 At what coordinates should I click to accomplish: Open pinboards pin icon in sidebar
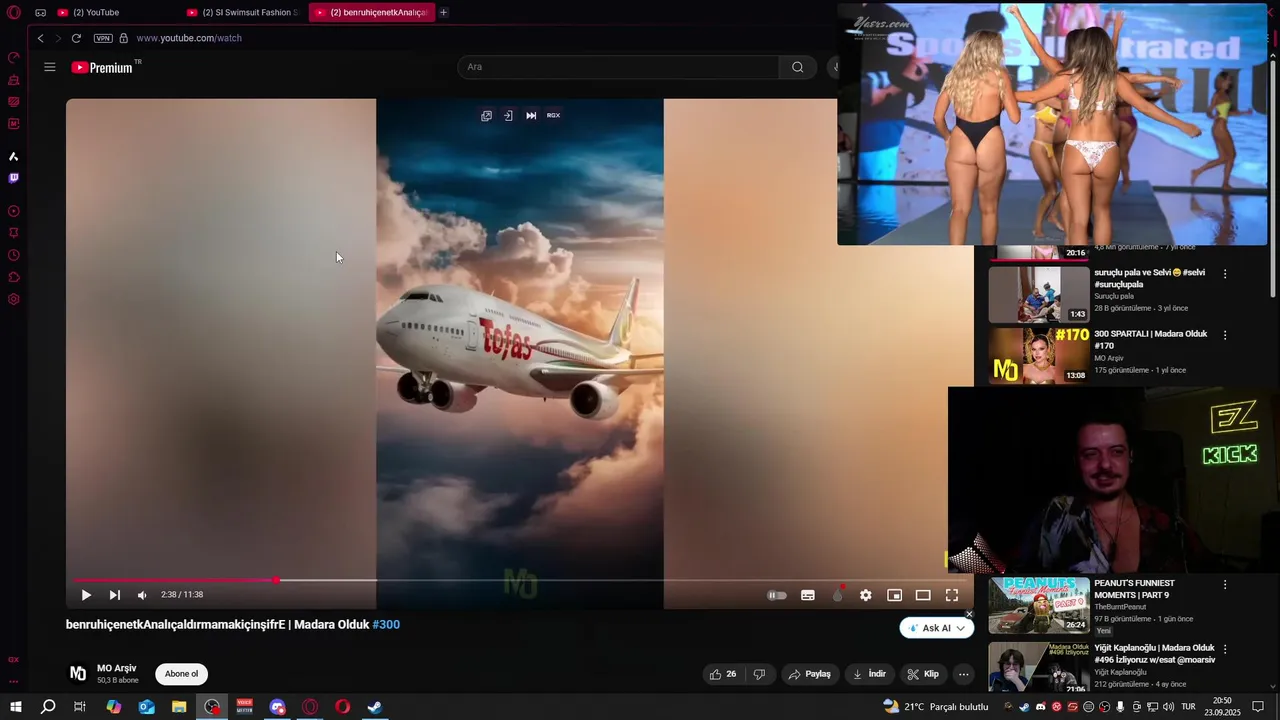14,233
